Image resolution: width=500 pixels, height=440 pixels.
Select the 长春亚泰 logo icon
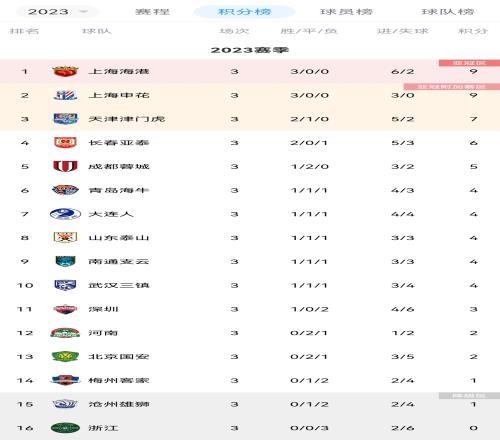point(65,143)
